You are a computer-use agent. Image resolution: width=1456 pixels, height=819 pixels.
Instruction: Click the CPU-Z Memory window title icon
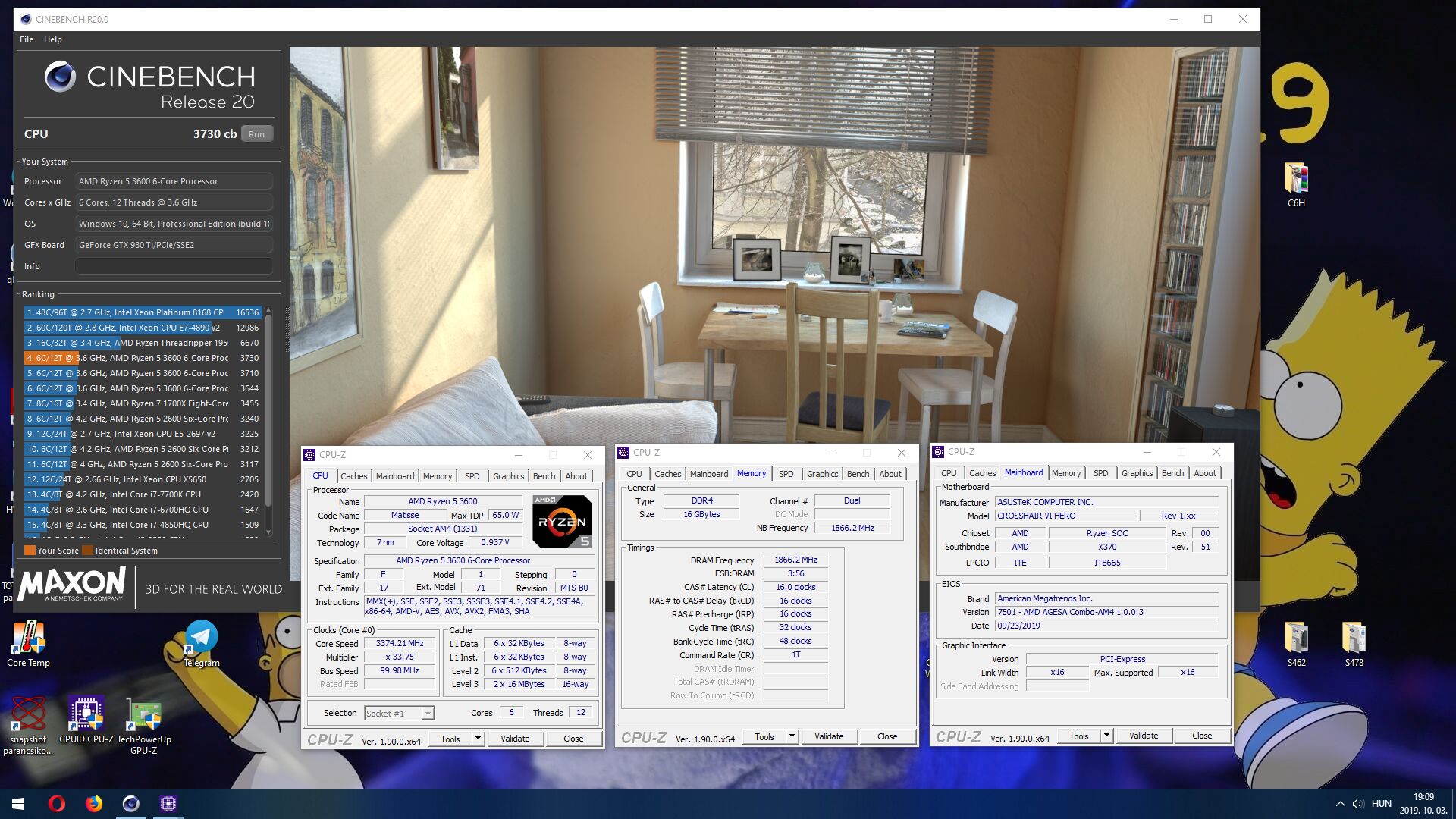coord(623,453)
